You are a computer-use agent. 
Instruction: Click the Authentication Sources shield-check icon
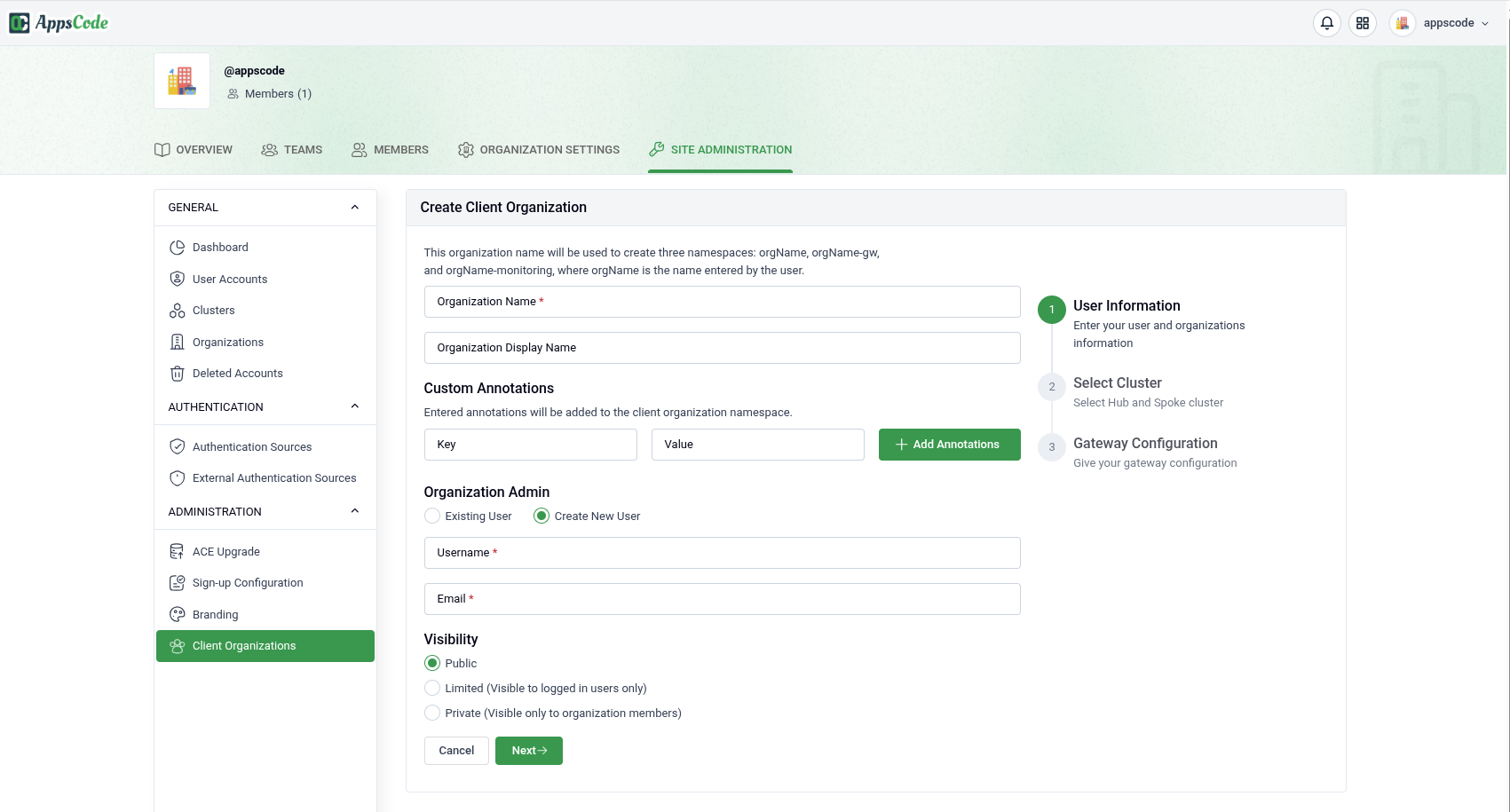click(x=178, y=446)
